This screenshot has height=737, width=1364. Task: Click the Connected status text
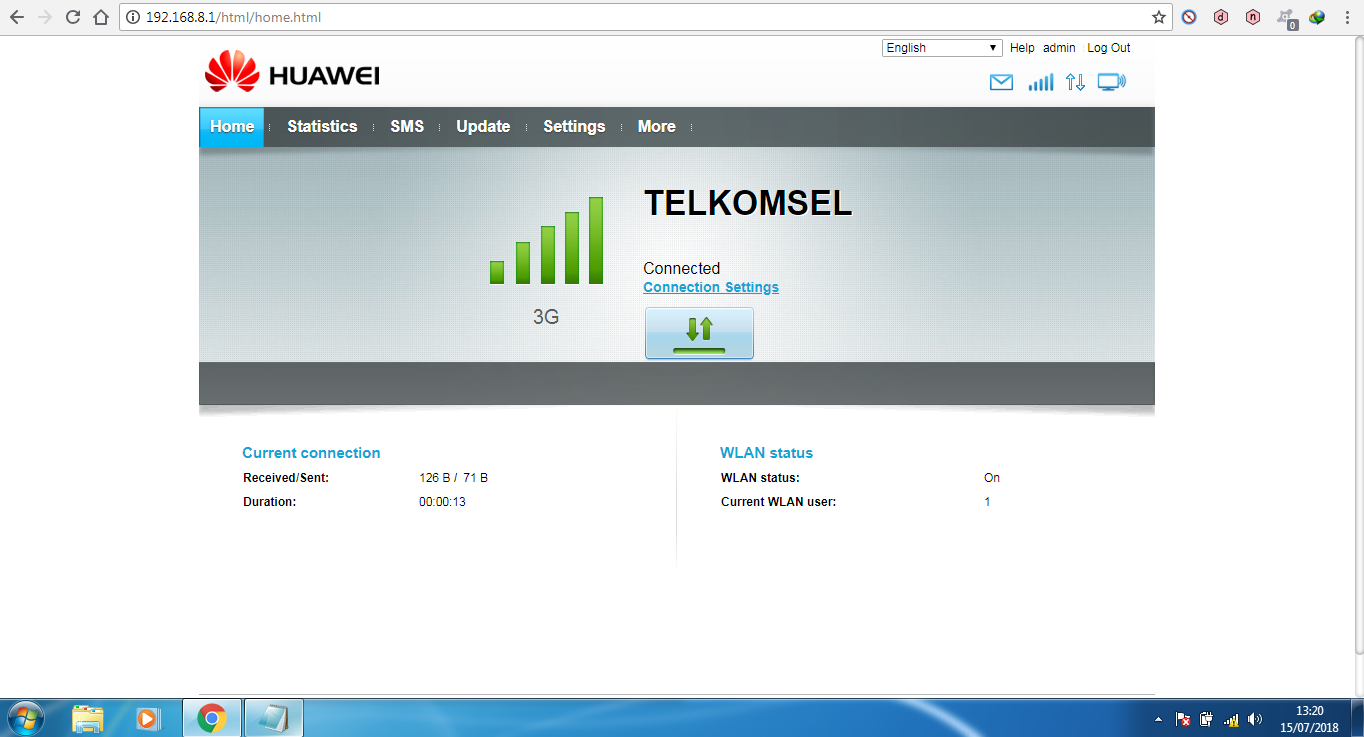point(681,268)
